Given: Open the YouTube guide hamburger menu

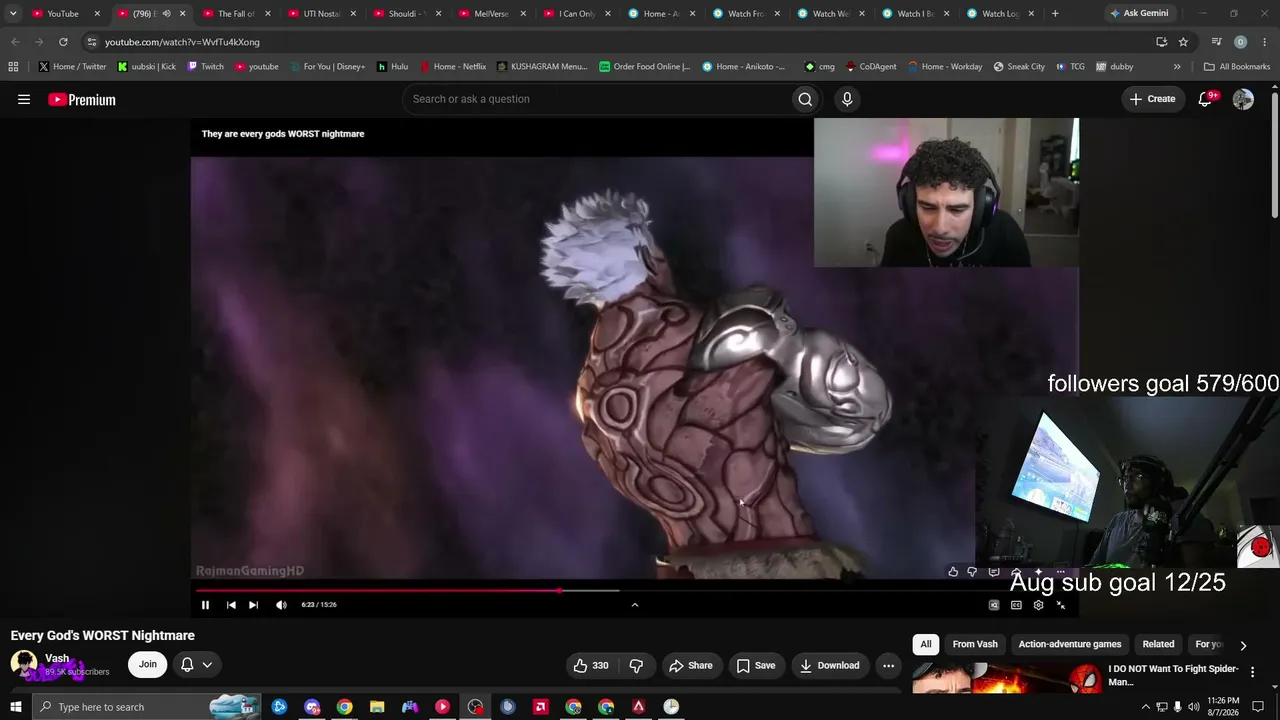Looking at the screenshot, I should point(24,99).
